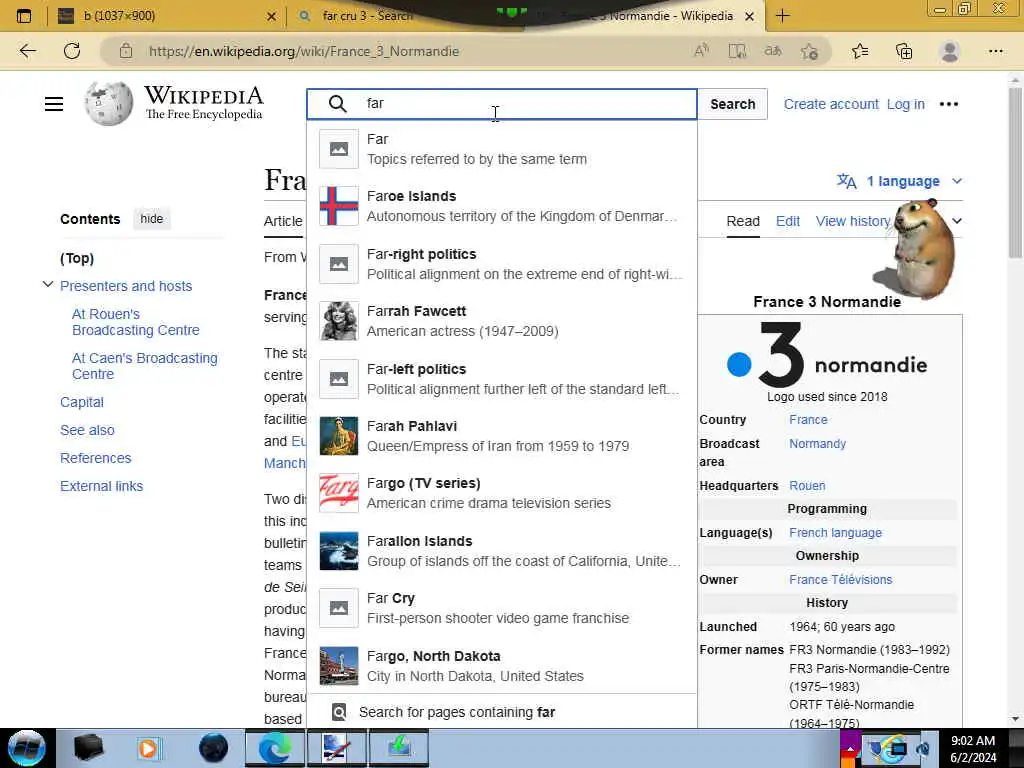Choose Farallon Islands suggestion
Viewport: 1024px width, 768px height.
click(502, 551)
